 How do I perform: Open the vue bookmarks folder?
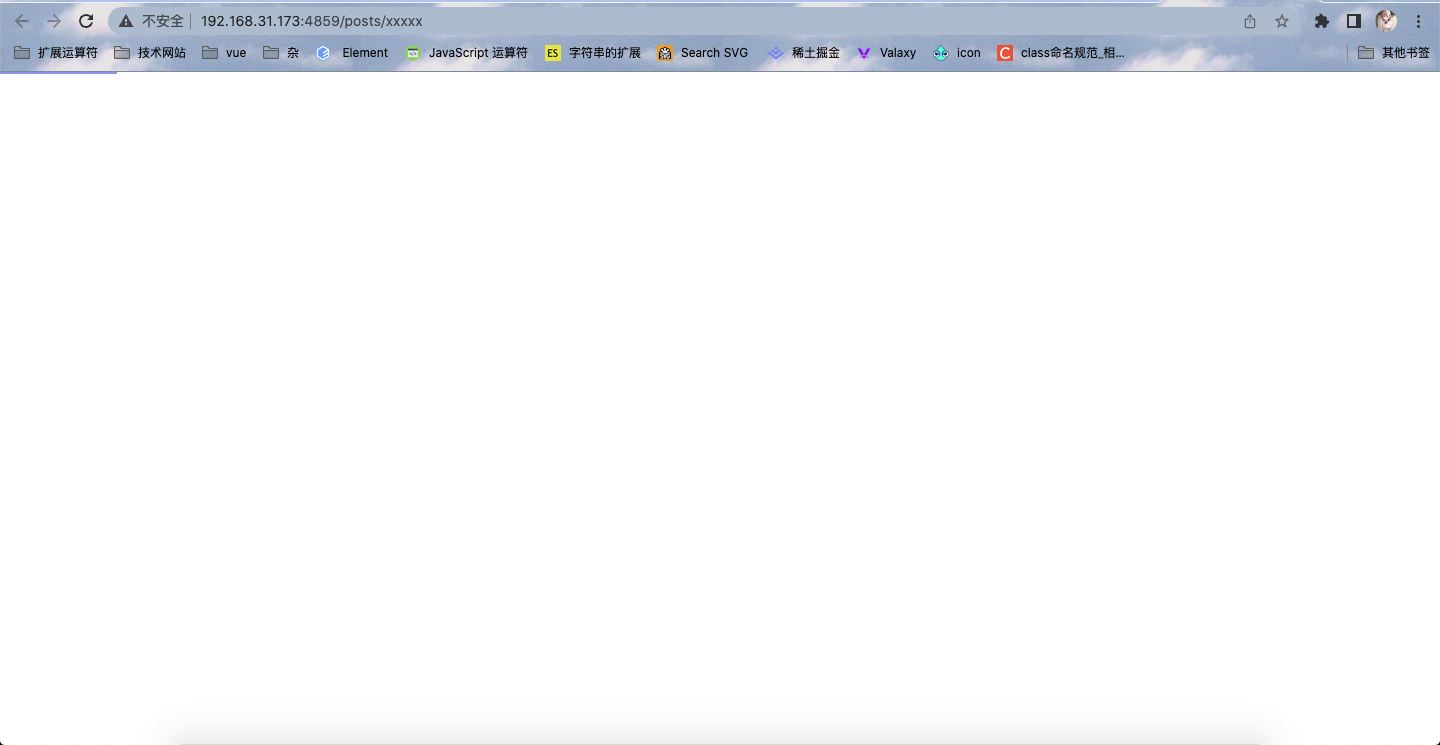coord(224,52)
